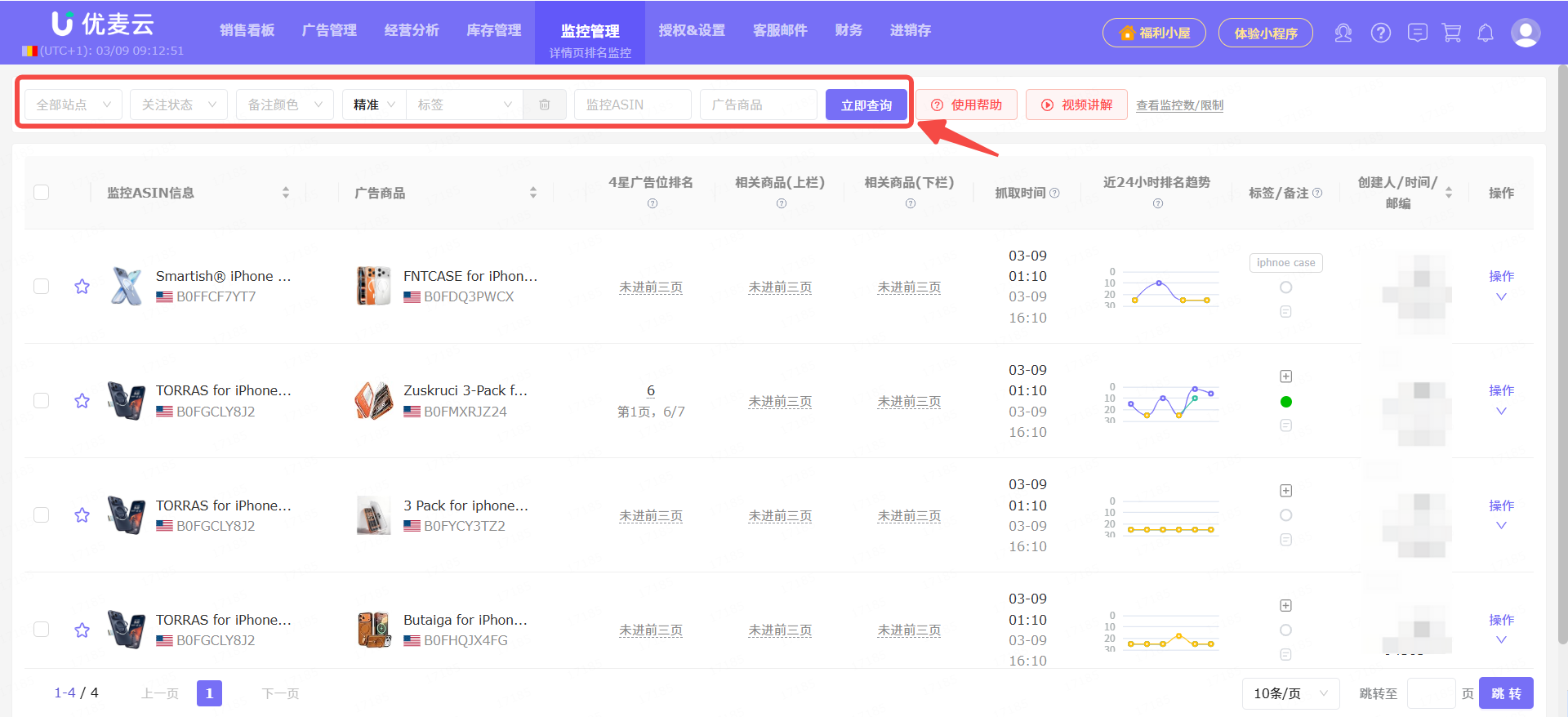Screen dimensions: 1568x717
Task: Open the customer service headset icon
Action: (1343, 33)
